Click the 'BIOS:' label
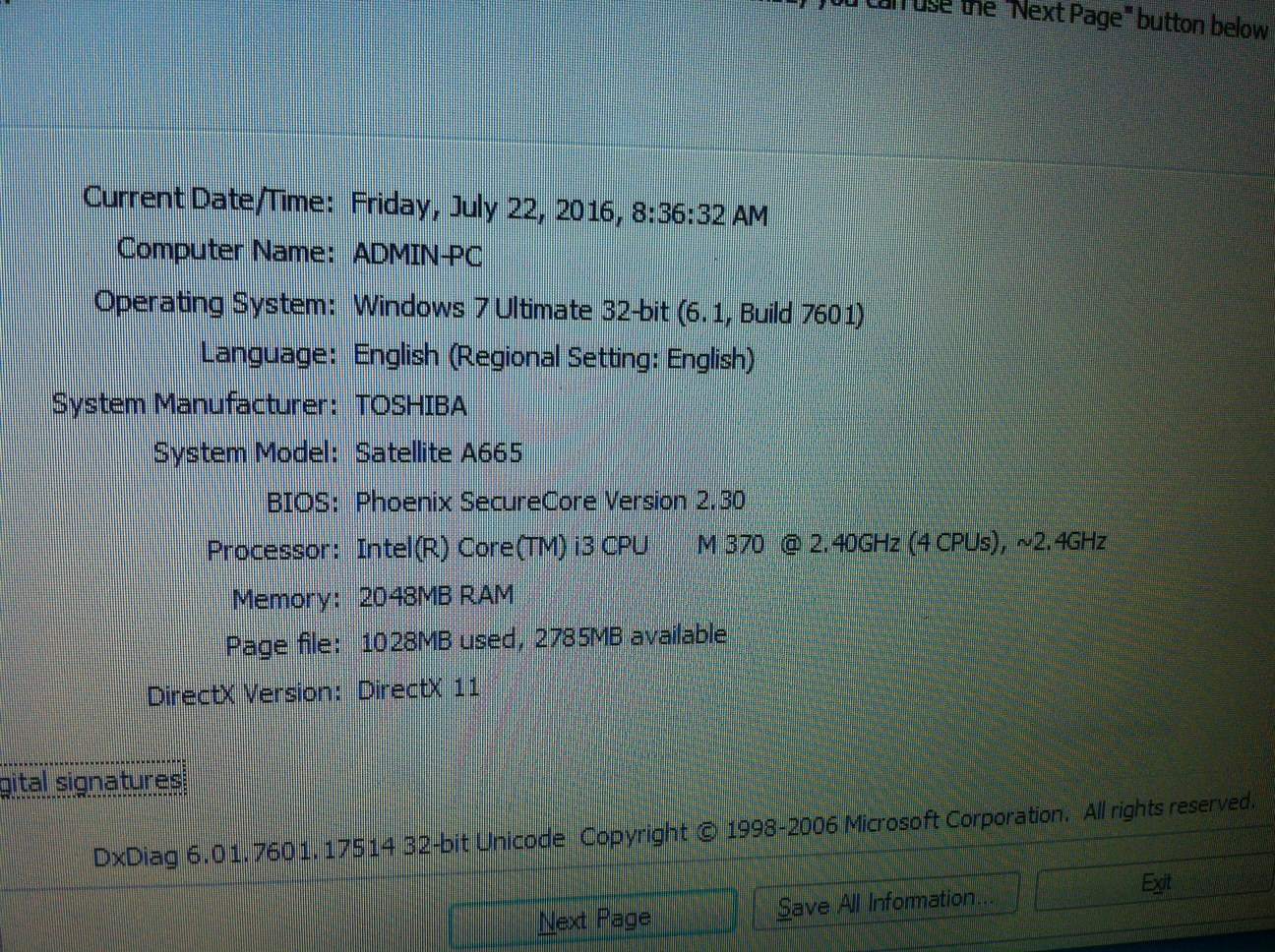The width and height of the screenshot is (1275, 952). (303, 503)
